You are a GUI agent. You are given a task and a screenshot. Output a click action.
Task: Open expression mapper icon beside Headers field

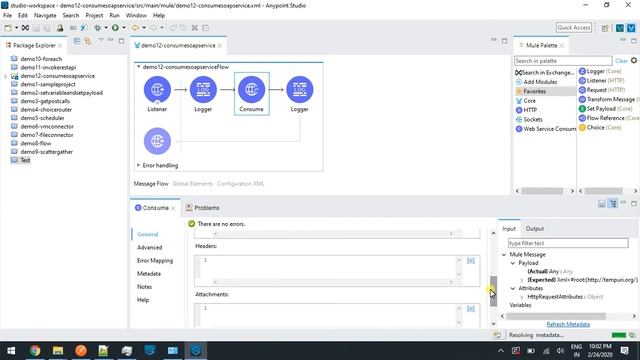click(x=471, y=261)
